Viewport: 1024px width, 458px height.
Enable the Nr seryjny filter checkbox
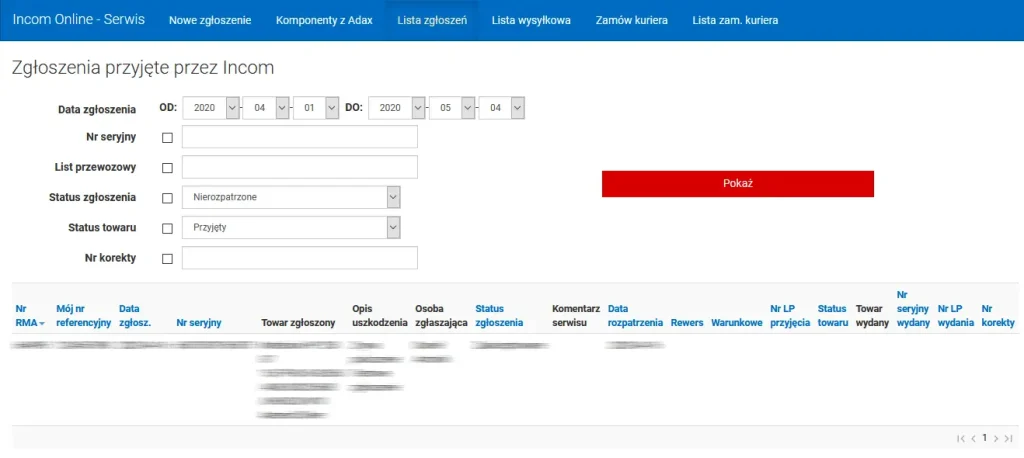point(167,138)
